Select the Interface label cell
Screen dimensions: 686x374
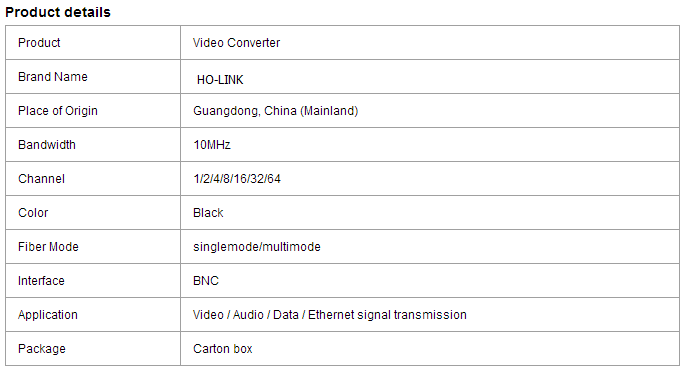(x=93, y=280)
